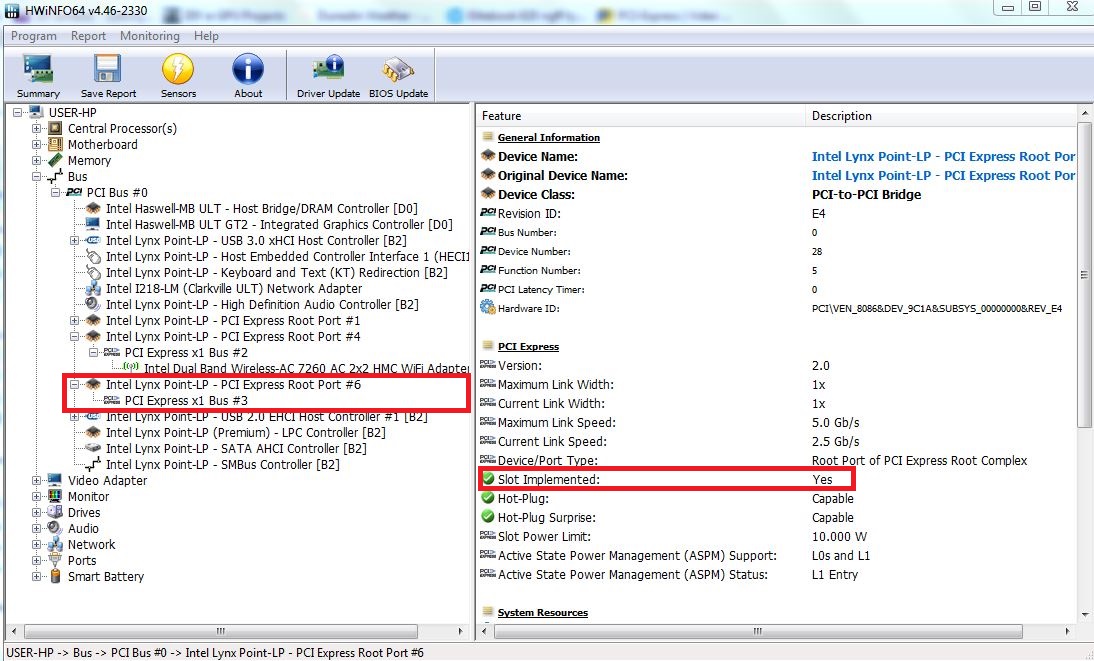The height and width of the screenshot is (661, 1094).
Task: Expand the Video Adapter node
Action: (36, 480)
